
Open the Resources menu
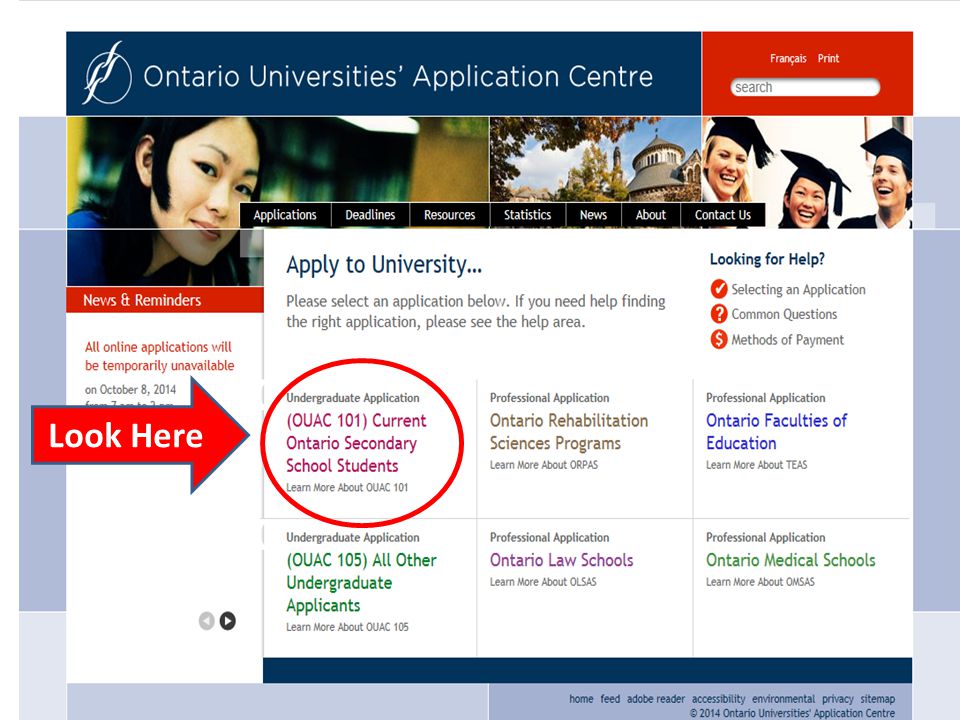[x=449, y=215]
